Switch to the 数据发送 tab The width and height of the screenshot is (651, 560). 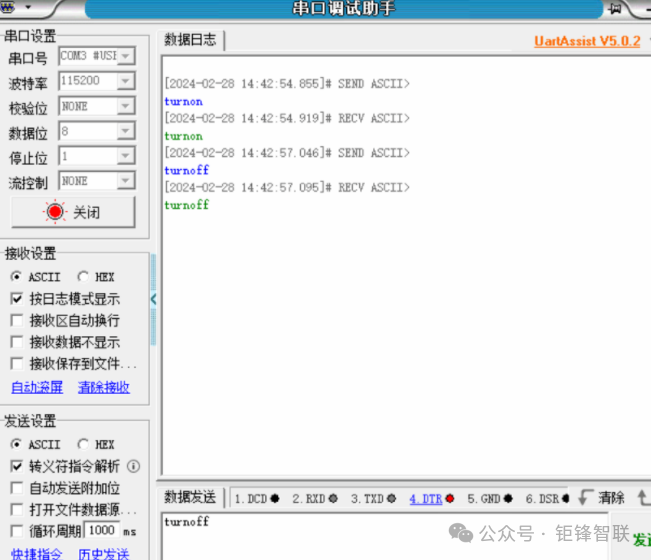coord(190,497)
